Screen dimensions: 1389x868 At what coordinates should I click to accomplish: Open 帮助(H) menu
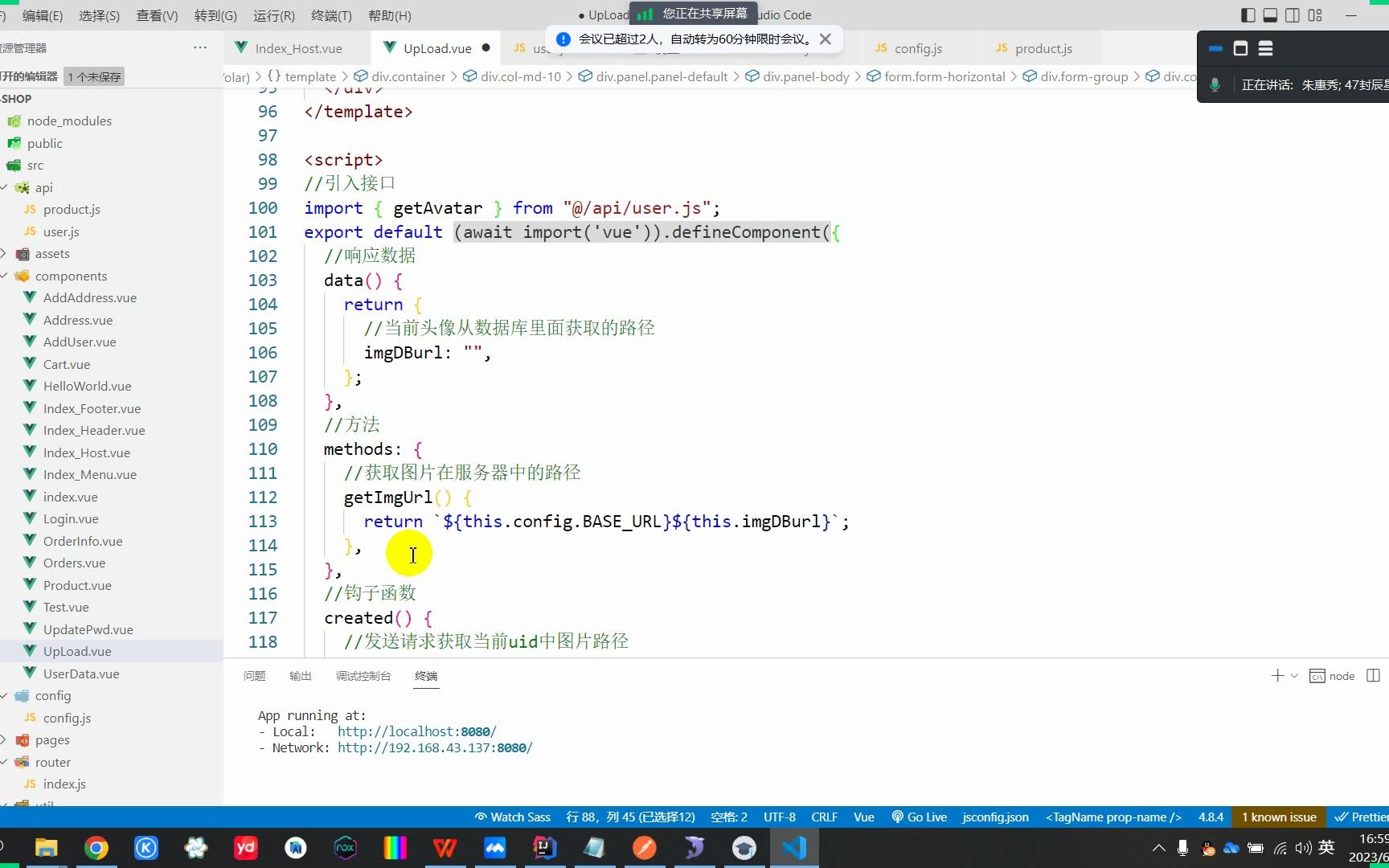[389, 15]
